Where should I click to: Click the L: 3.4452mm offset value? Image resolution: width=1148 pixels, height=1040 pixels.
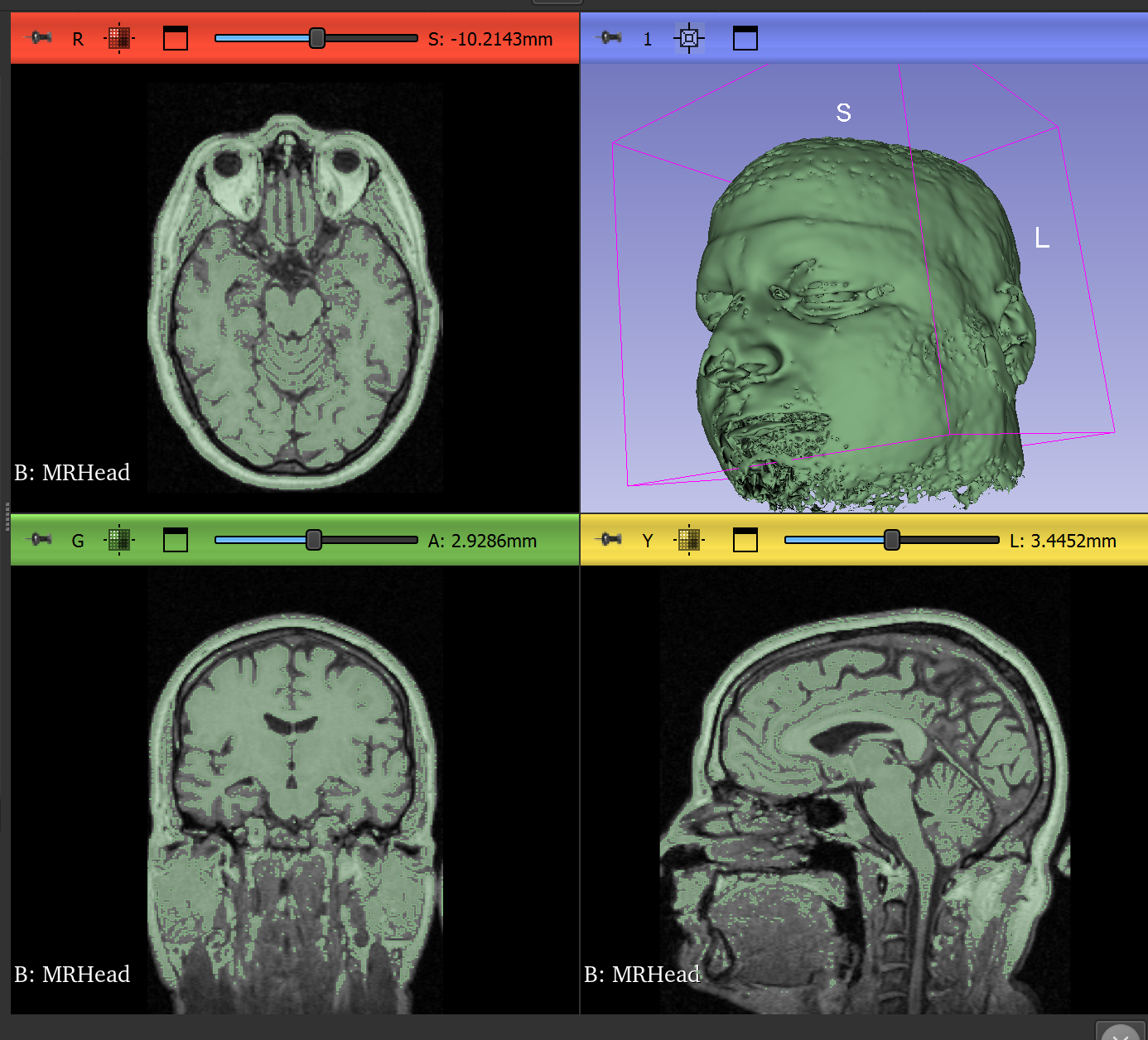point(1063,541)
